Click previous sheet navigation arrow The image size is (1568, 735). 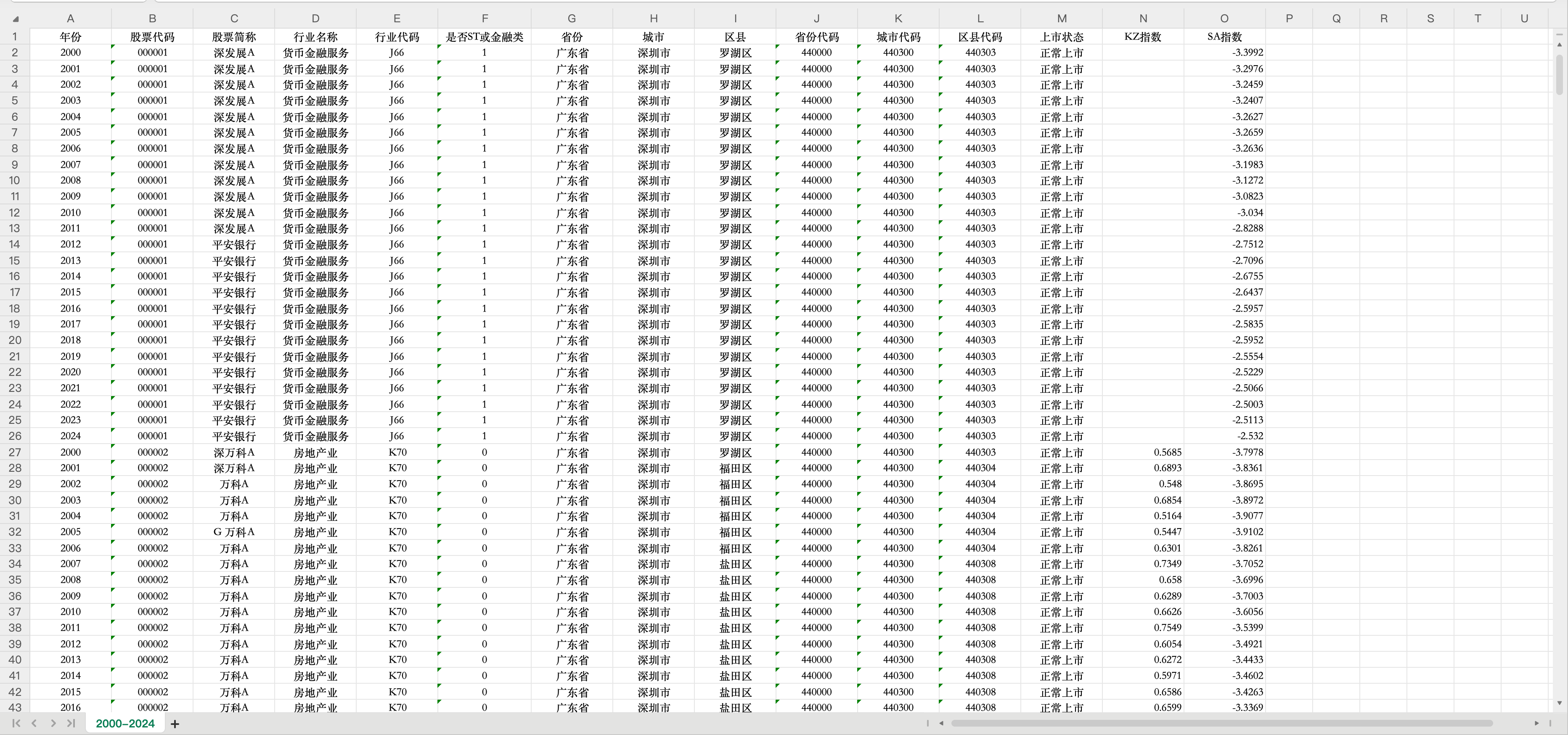(x=34, y=724)
